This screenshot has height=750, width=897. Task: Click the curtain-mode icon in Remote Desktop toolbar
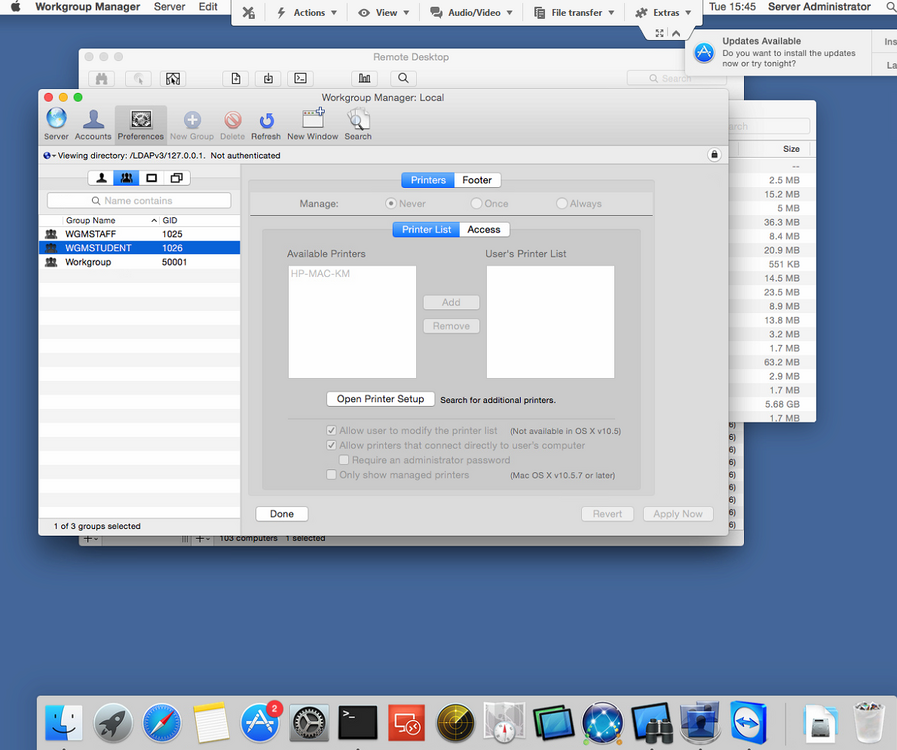pos(173,78)
